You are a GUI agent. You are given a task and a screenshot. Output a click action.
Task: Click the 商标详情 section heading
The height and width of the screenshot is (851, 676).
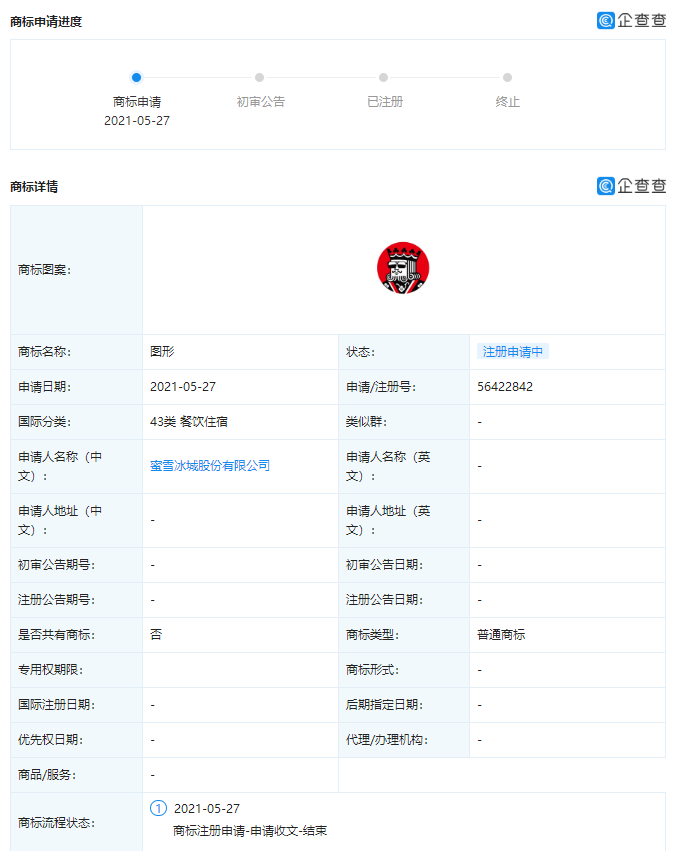(x=34, y=187)
